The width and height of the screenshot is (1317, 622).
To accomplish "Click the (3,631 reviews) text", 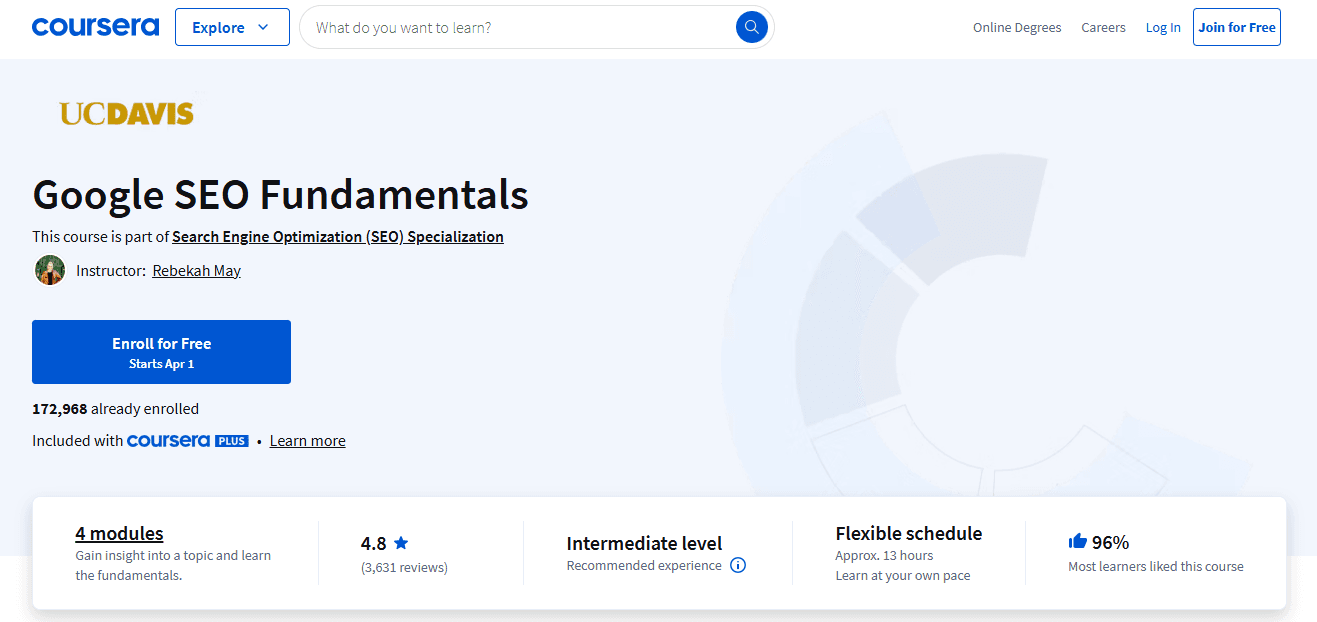I will (404, 568).
